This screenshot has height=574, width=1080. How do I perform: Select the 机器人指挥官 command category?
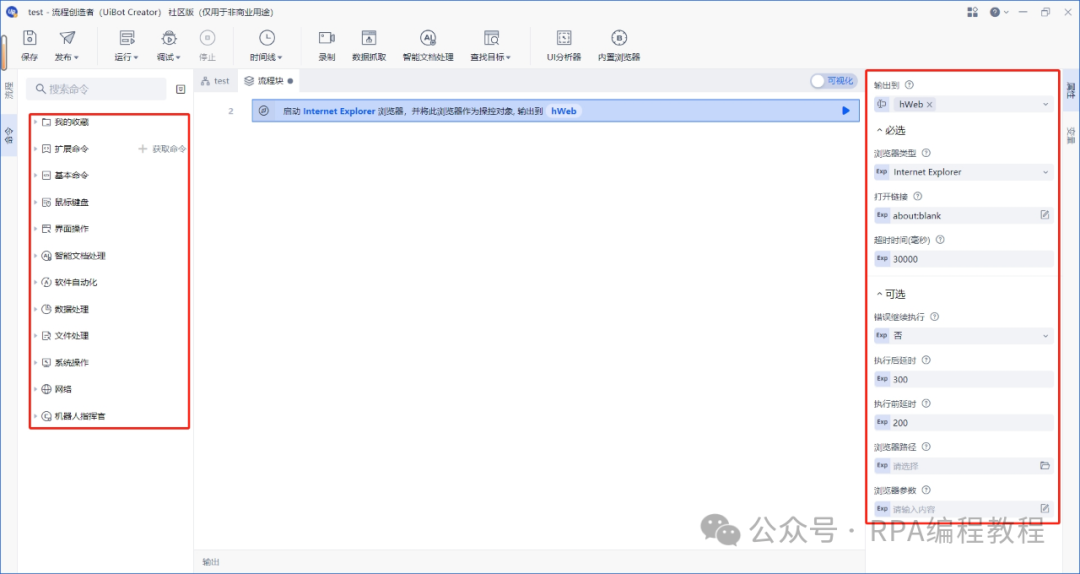[x=80, y=416]
